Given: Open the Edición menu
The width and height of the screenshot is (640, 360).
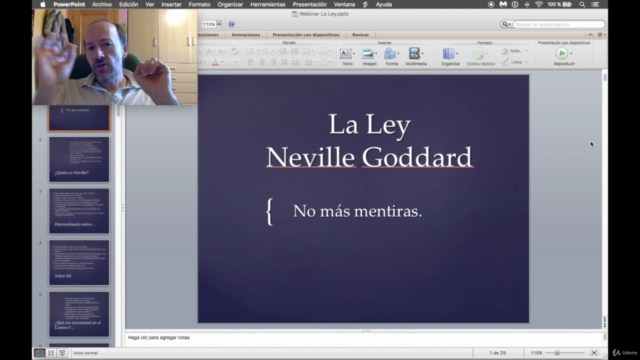Looking at the screenshot, I should [x=129, y=4].
